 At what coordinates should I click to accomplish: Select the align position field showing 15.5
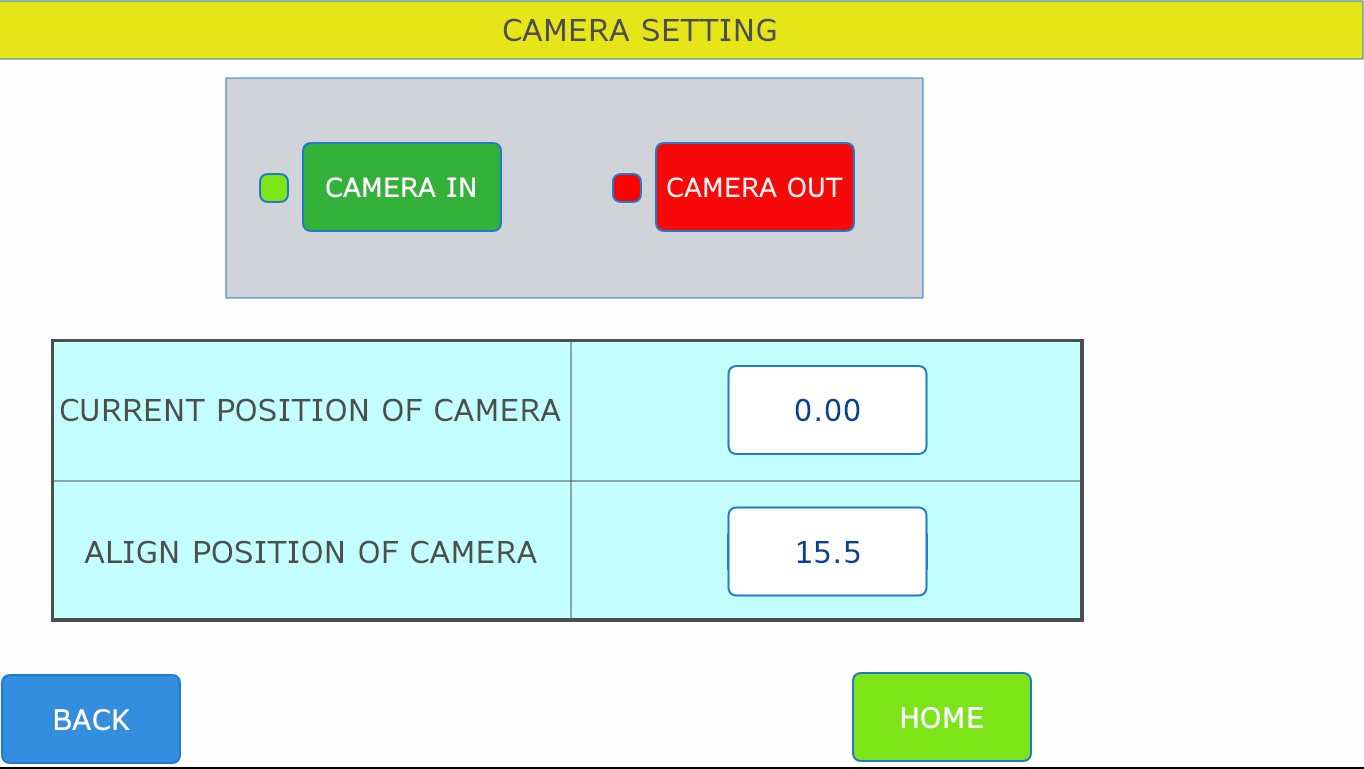pos(828,552)
